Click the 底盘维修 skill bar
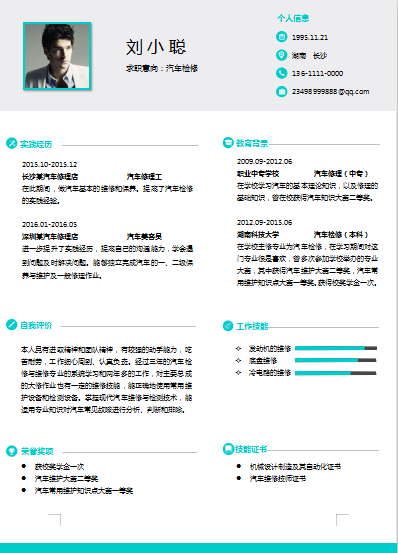 (x=336, y=360)
